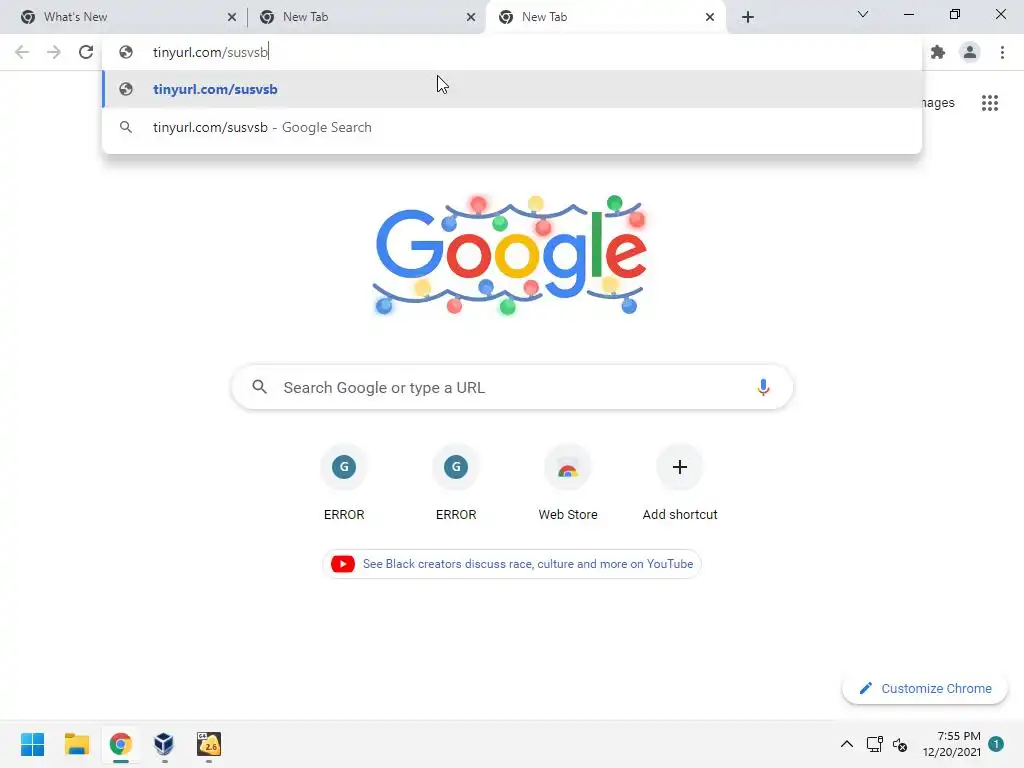The height and width of the screenshot is (768, 1024).
Task: Start voice search with microphone icon
Action: (763, 387)
